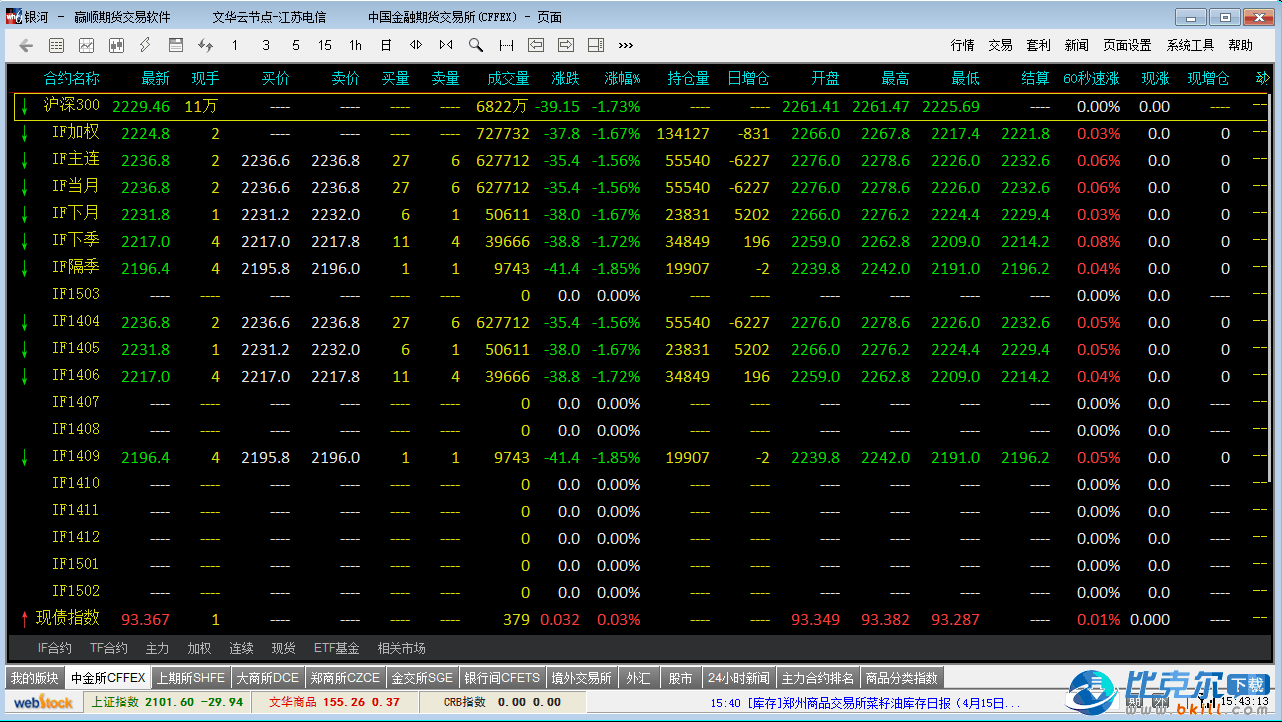Open the 主力合约排名 tab
Viewport: 1282px width, 722px height.
click(818, 678)
